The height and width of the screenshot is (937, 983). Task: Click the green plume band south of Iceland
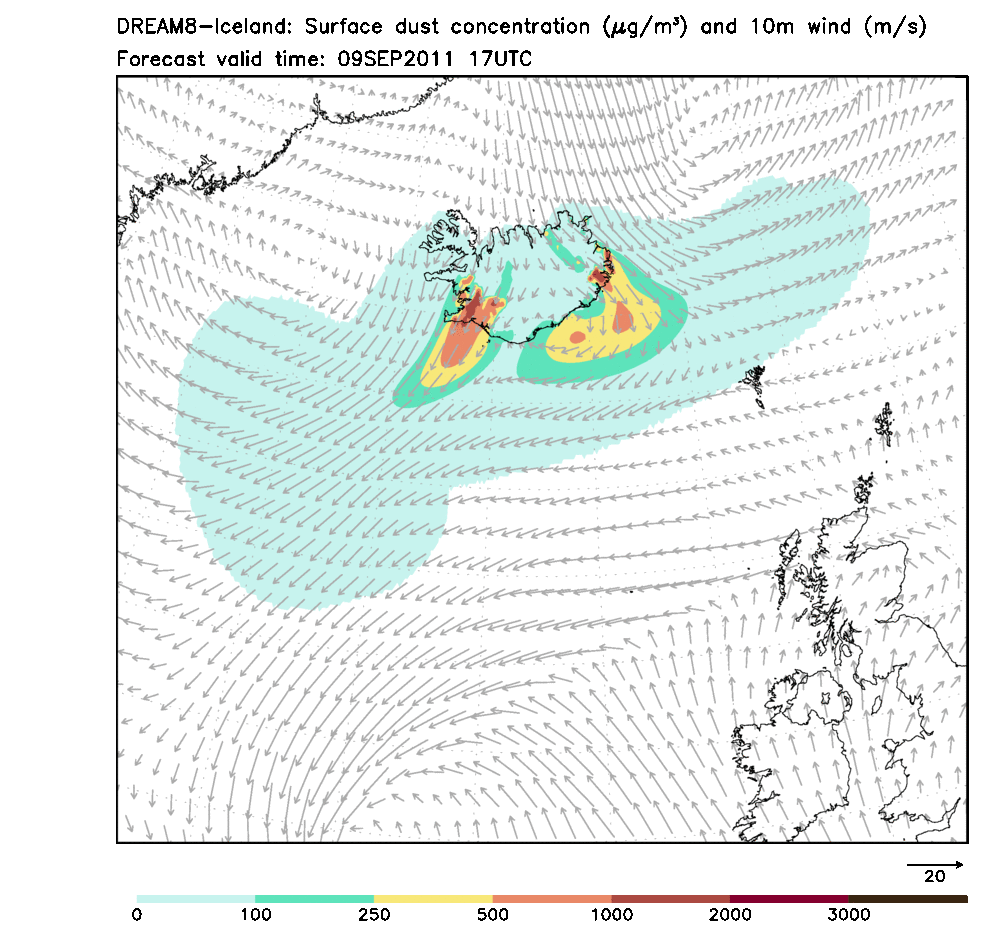pyautogui.click(x=550, y=367)
